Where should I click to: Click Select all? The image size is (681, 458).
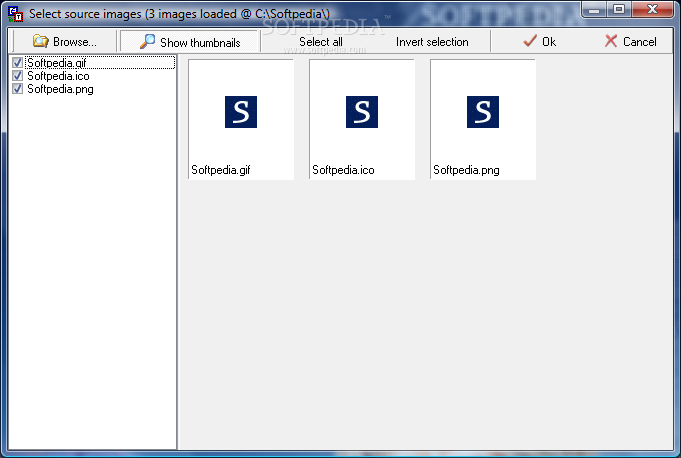321,42
